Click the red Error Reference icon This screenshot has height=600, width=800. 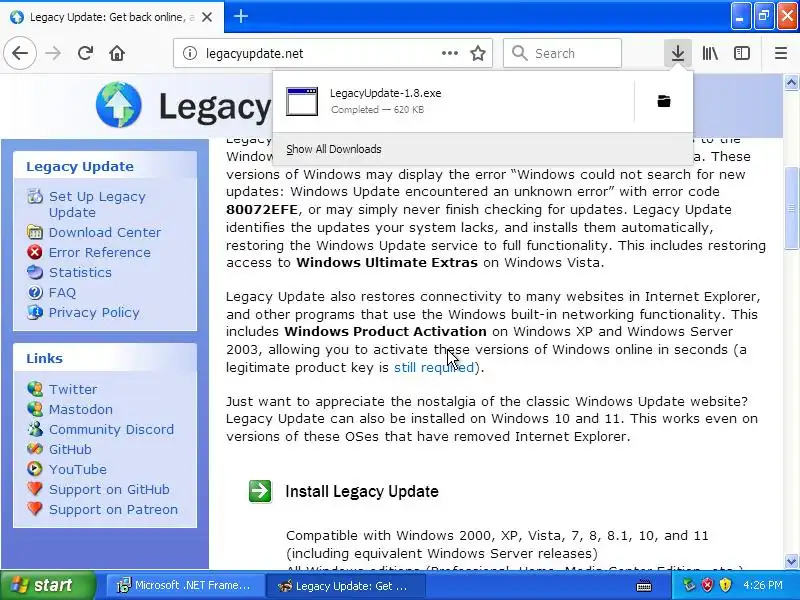pos(35,252)
